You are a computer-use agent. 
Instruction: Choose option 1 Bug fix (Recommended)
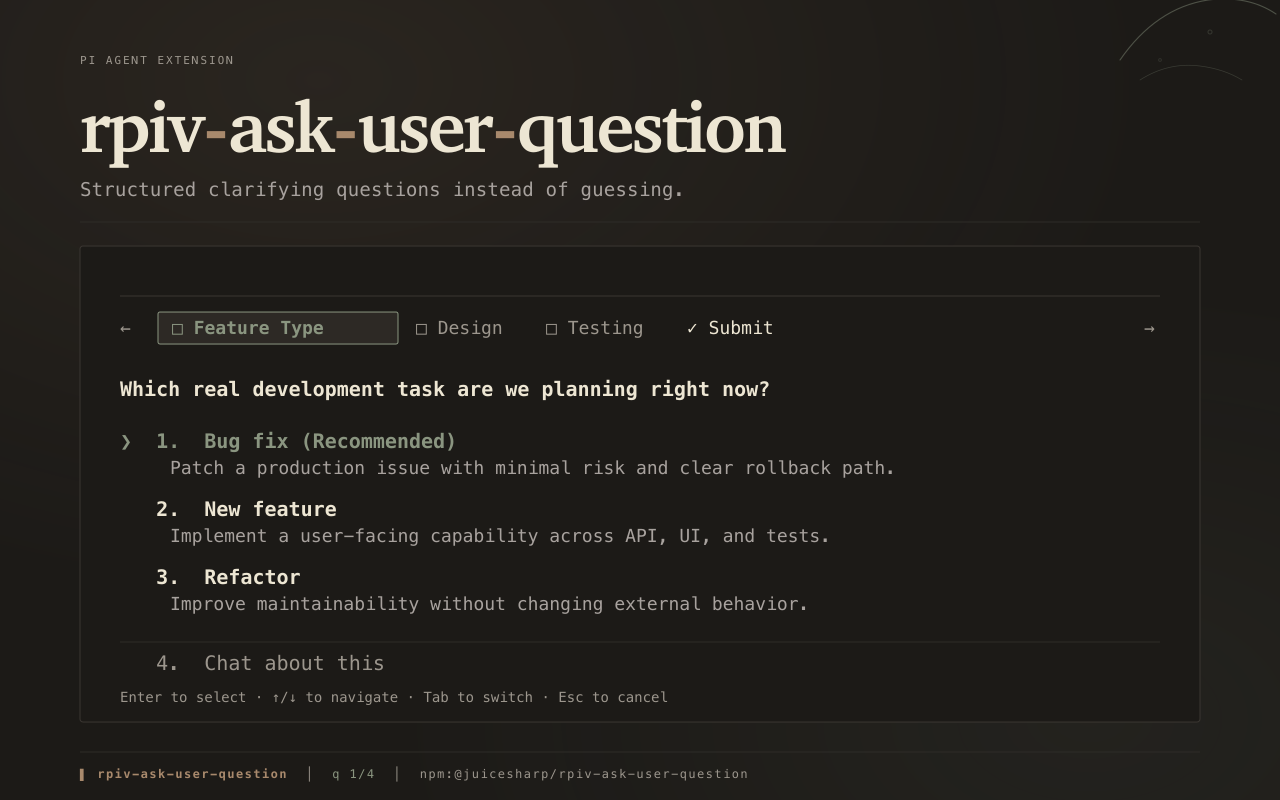pos(306,441)
